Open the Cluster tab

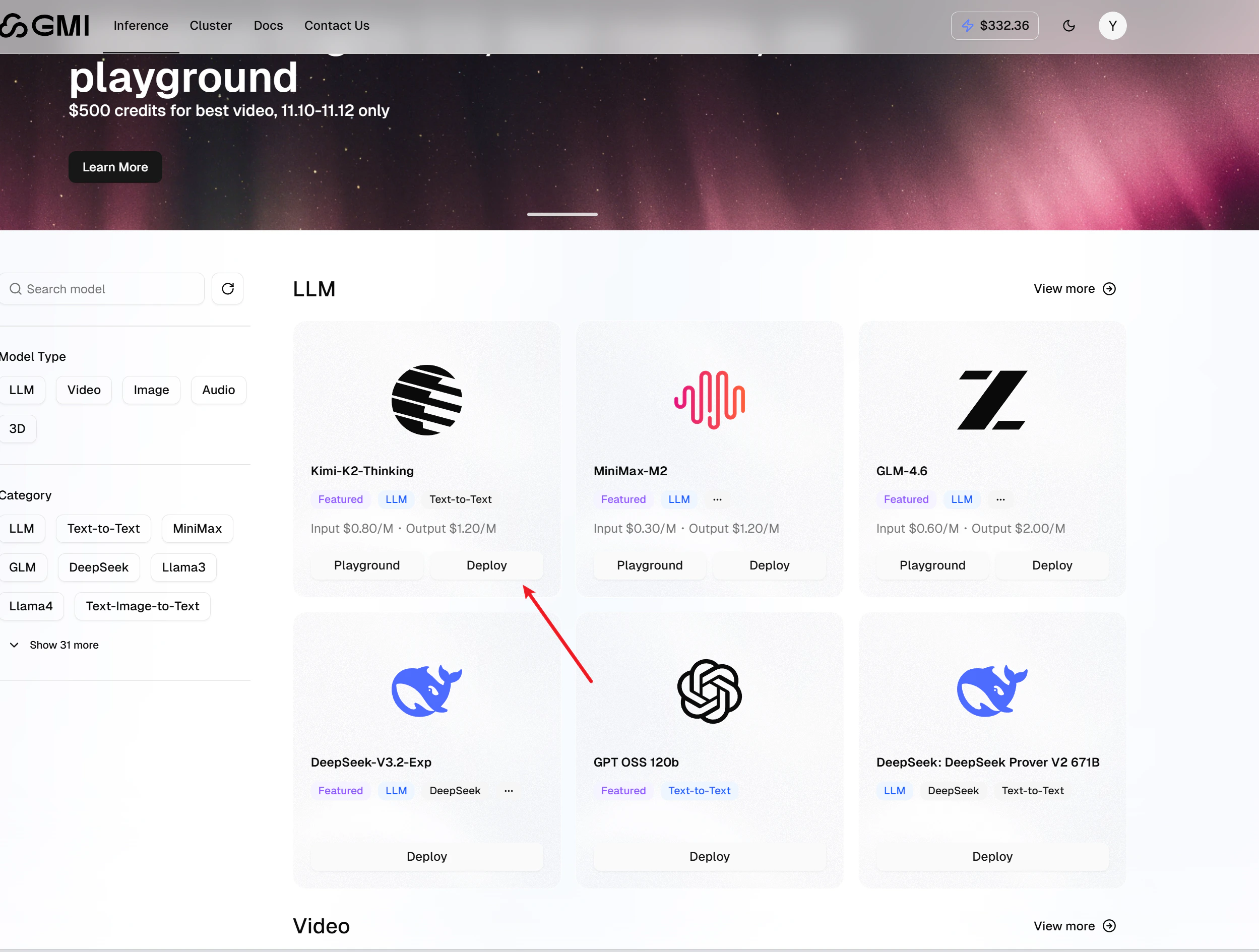(x=211, y=26)
